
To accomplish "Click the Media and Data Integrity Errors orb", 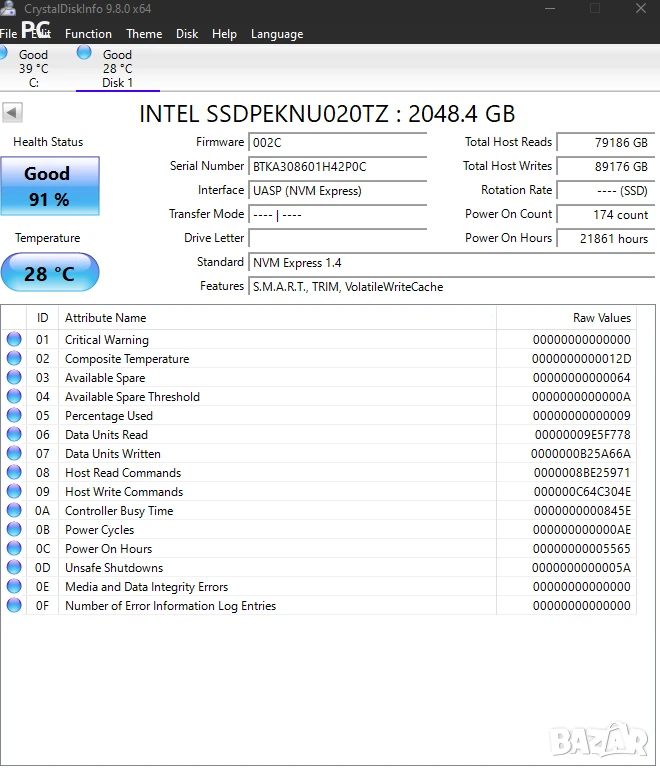I will [x=14, y=586].
